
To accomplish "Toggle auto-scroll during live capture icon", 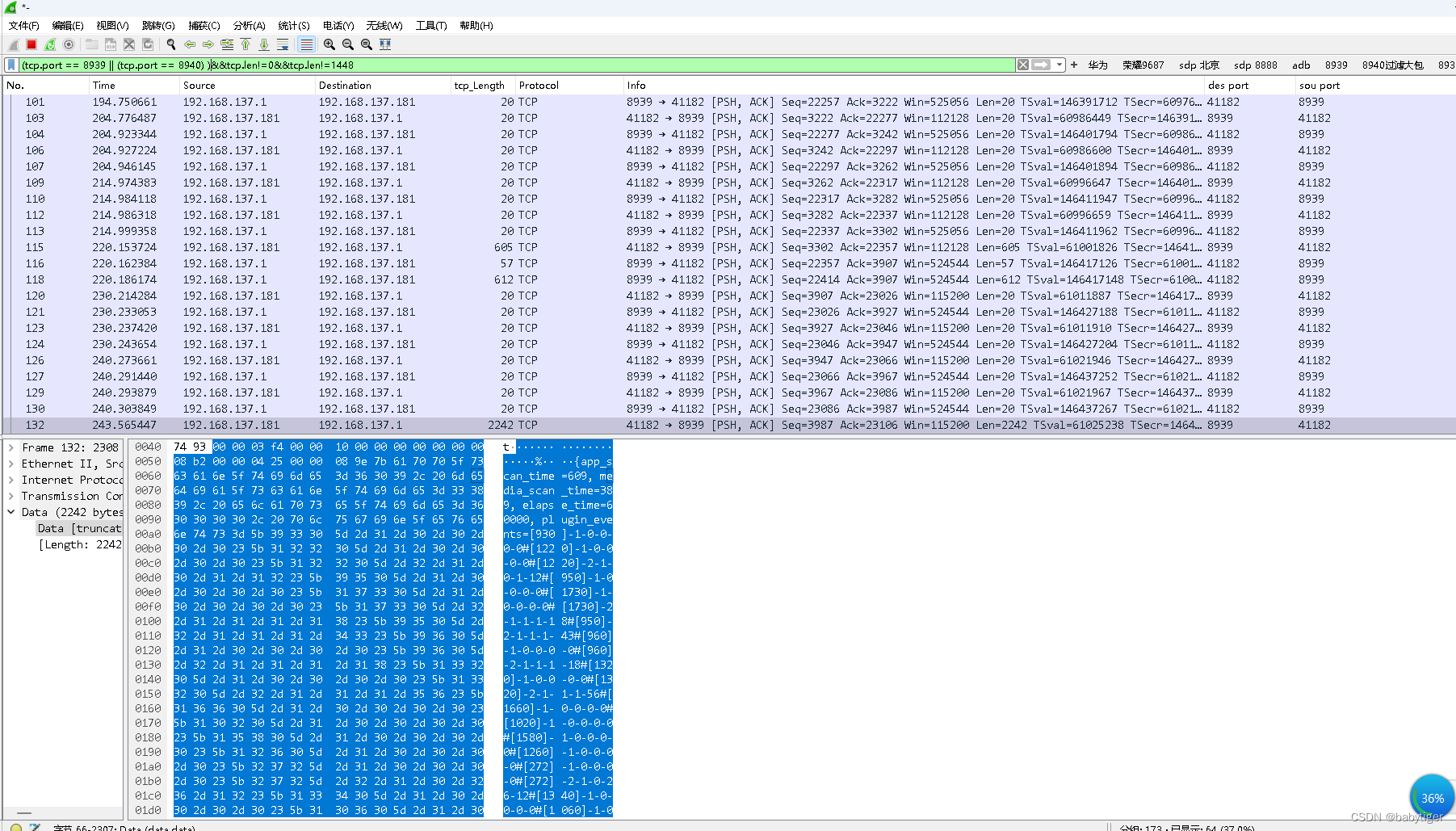I will pyautogui.click(x=283, y=44).
